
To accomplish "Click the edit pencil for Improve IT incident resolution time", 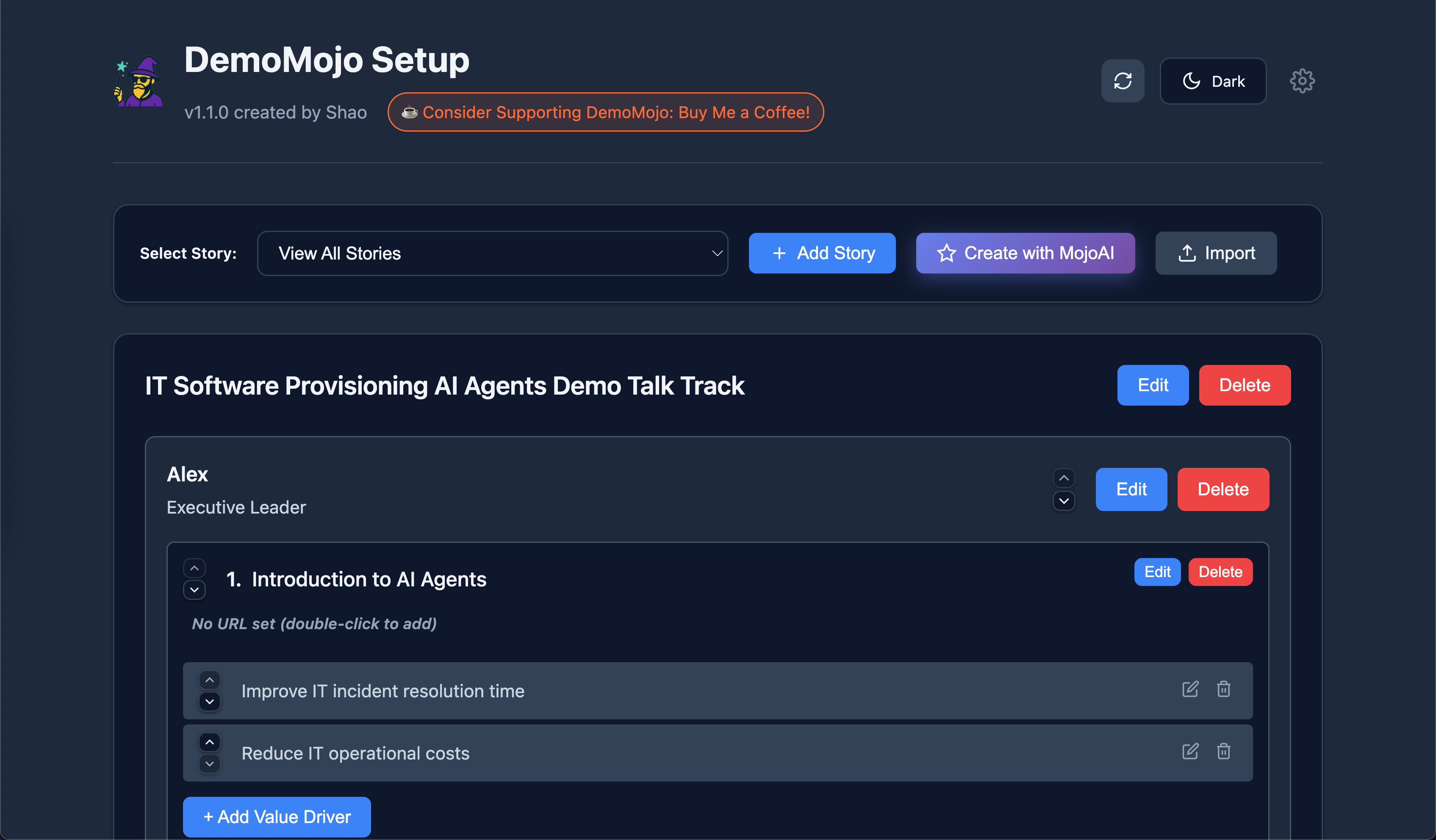I will tap(1190, 689).
